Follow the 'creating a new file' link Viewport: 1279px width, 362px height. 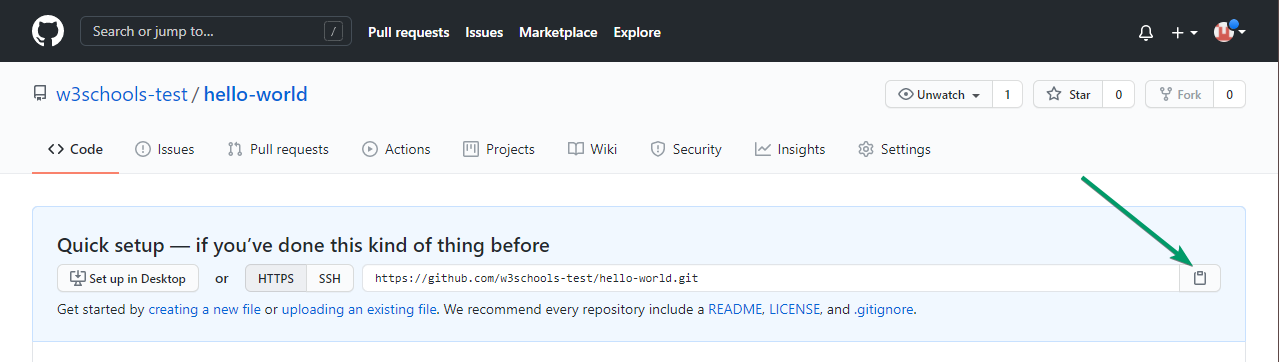coord(205,310)
